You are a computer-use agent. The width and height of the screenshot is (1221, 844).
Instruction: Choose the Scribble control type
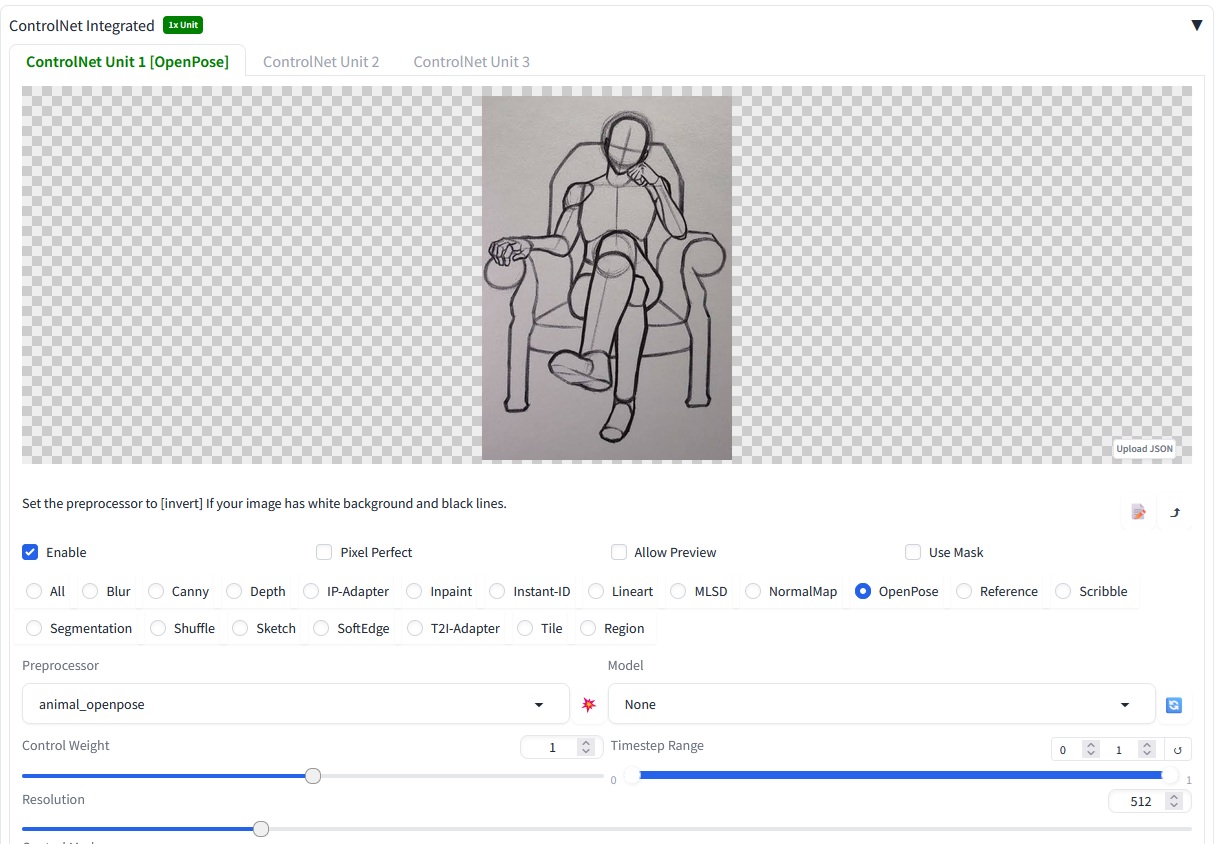point(1063,591)
